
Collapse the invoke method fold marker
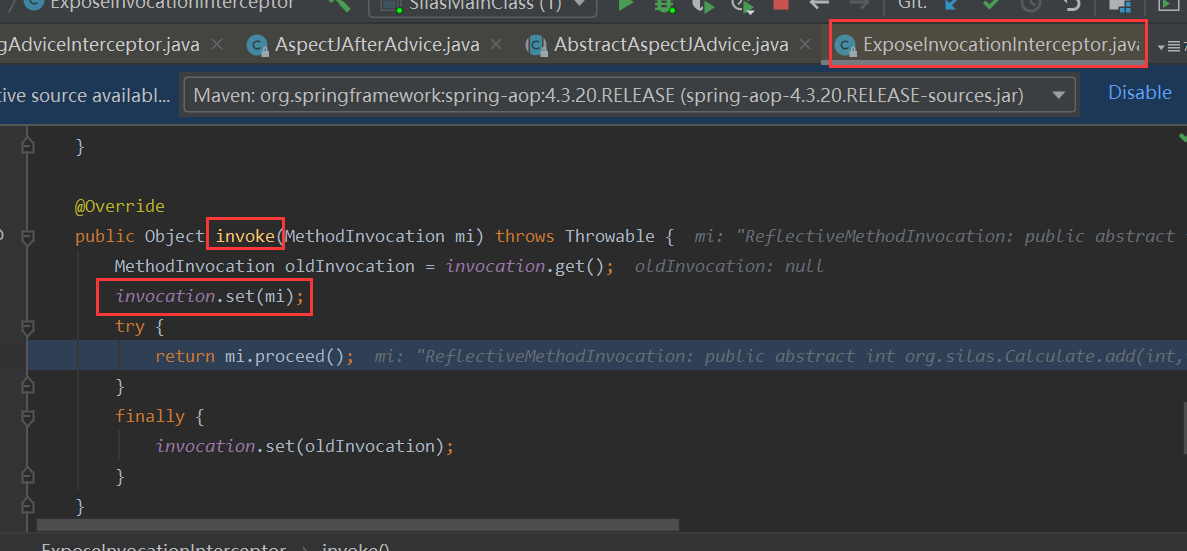pyautogui.click(x=28, y=237)
